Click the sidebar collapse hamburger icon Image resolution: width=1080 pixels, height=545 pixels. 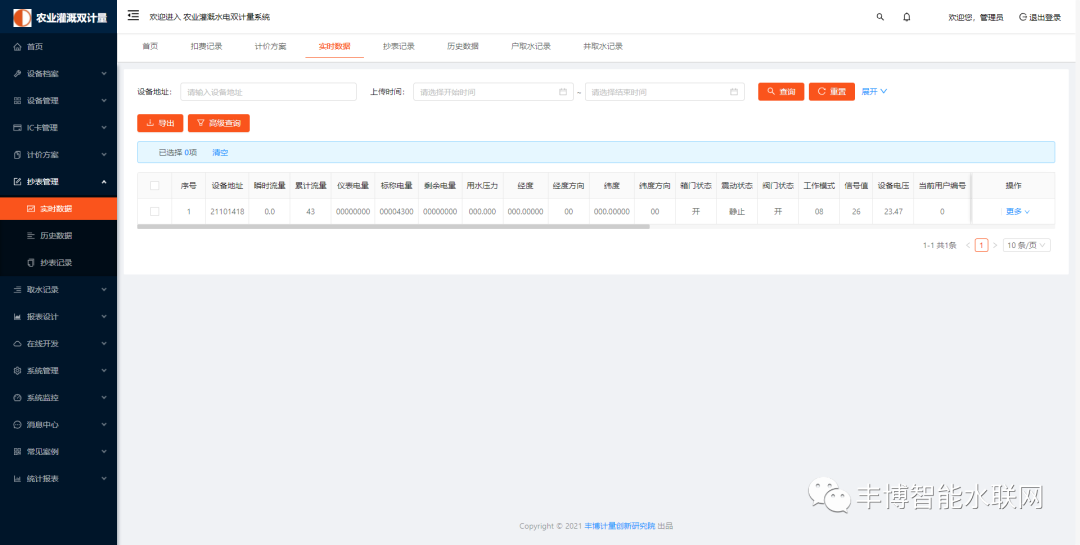[133, 16]
